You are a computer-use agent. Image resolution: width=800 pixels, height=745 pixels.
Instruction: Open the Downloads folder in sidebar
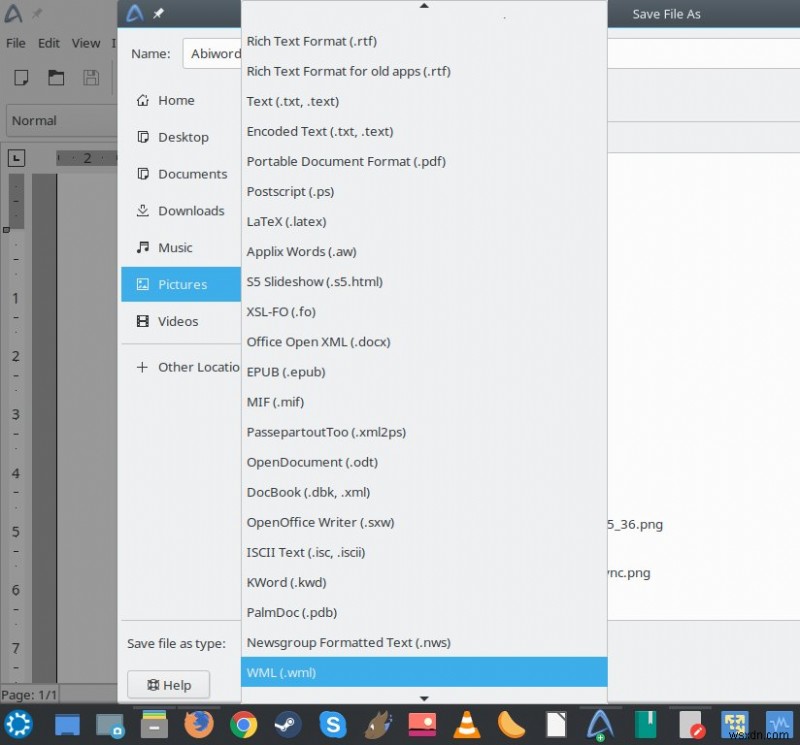click(x=190, y=211)
